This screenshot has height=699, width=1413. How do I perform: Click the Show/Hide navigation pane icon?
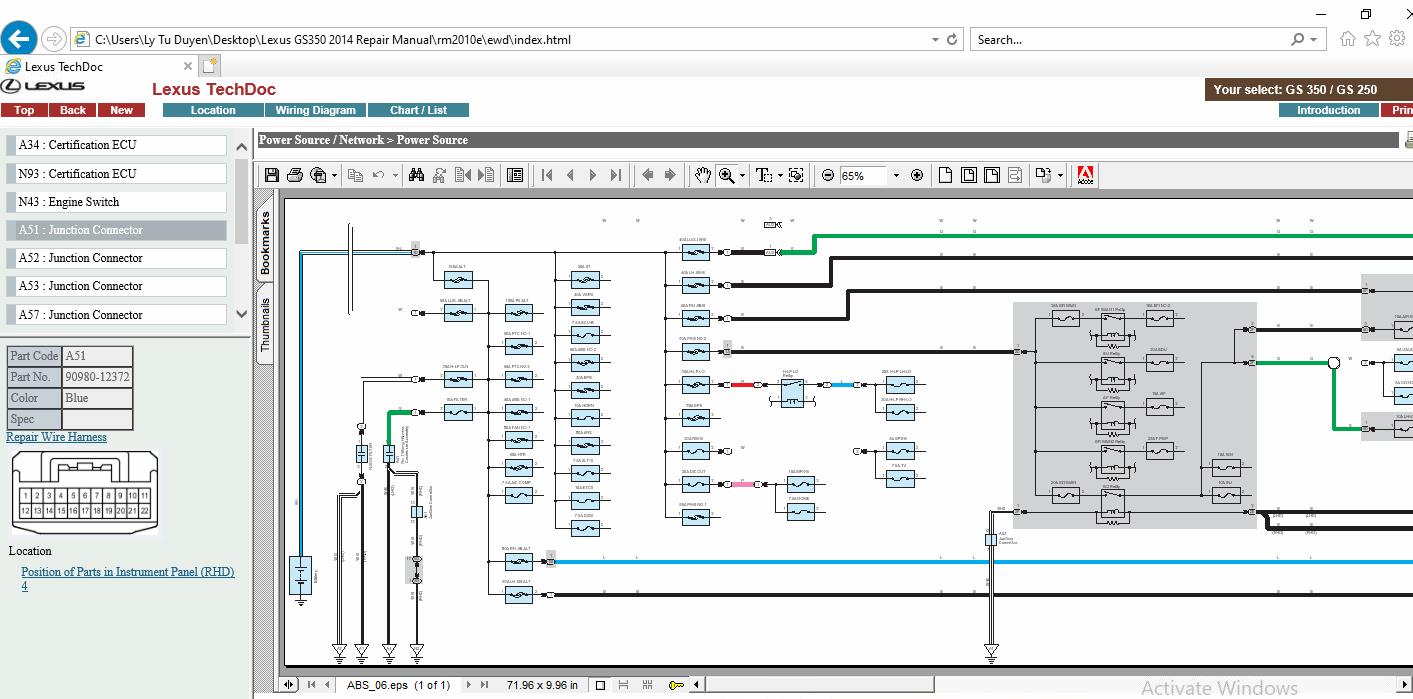[515, 175]
